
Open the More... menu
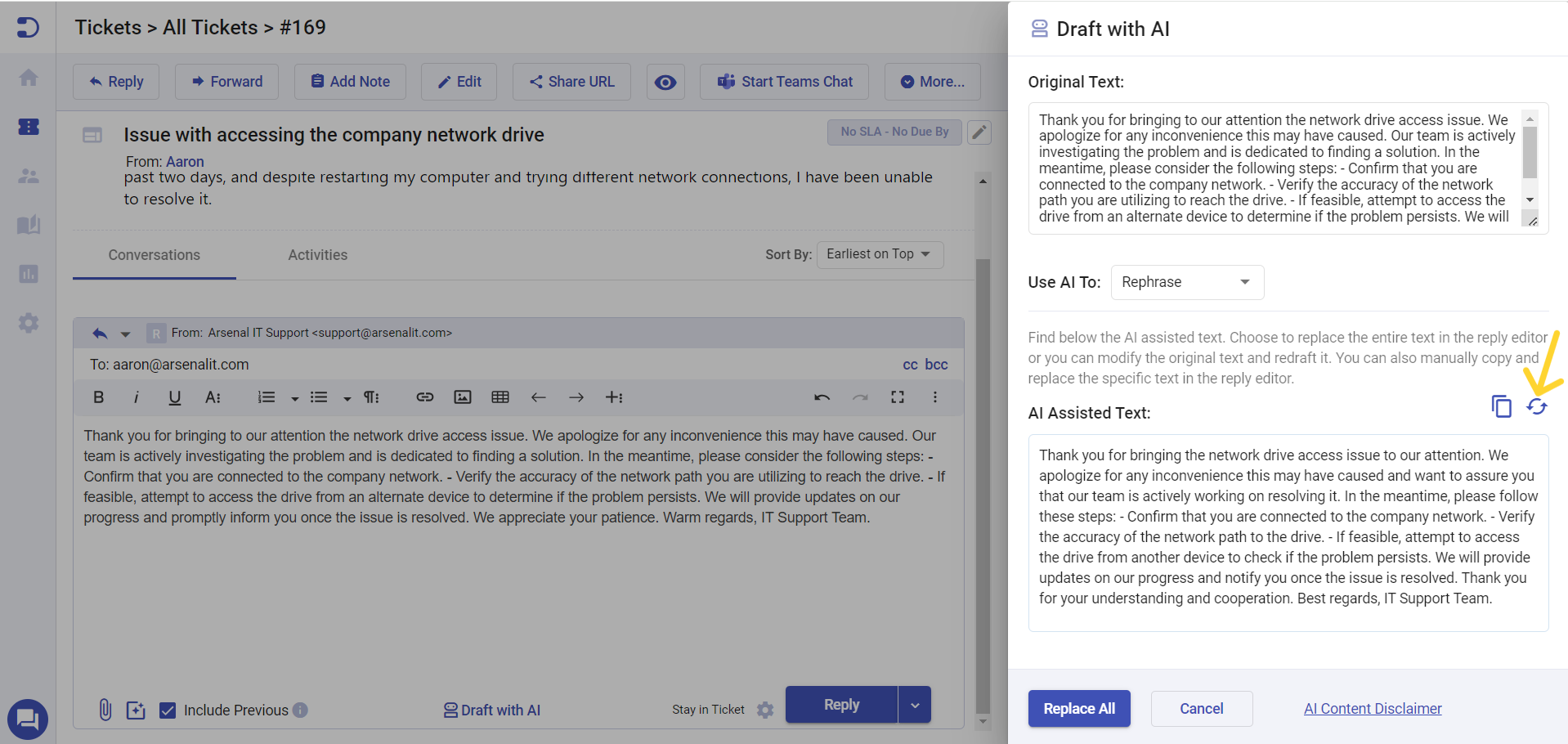pyautogui.click(x=932, y=82)
